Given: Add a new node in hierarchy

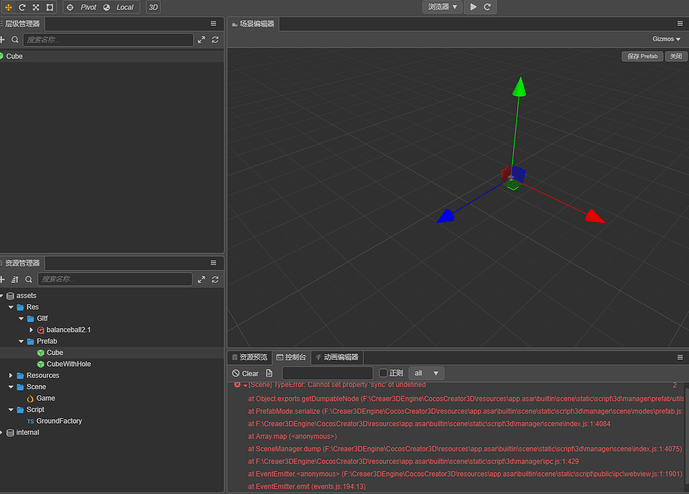Looking at the screenshot, I should (2, 40).
